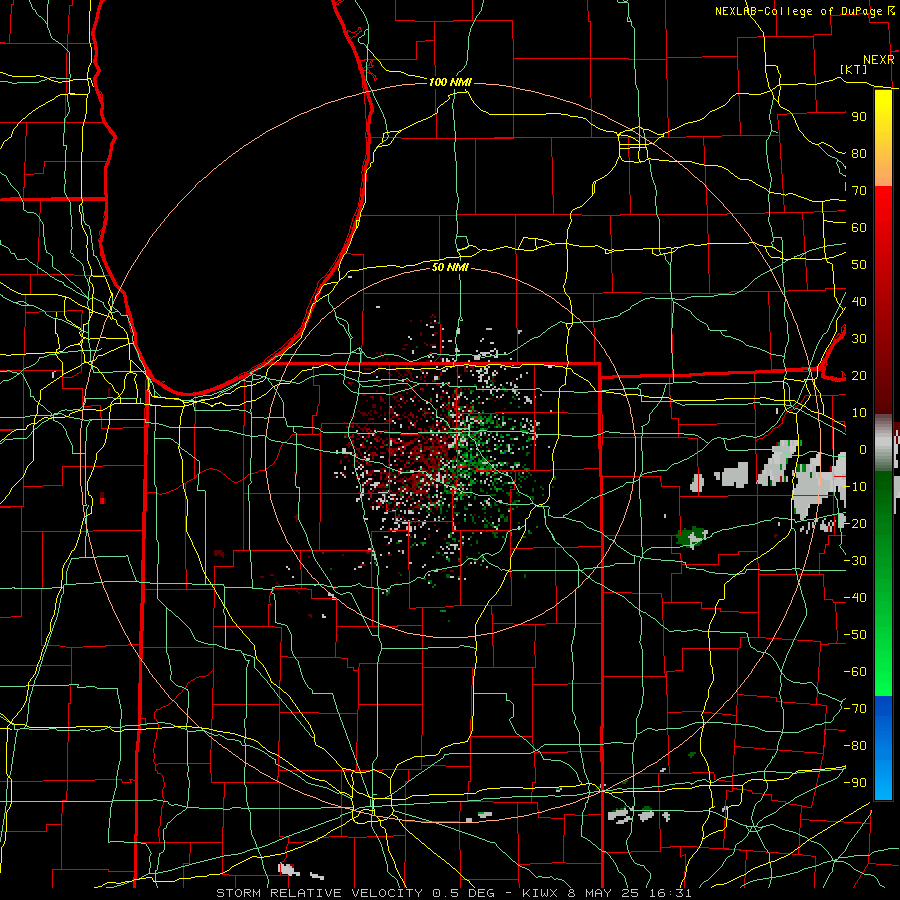Screen dimensions: 900x900
Task: Click the positive 20 value on the velocity scale
Action: point(859,375)
